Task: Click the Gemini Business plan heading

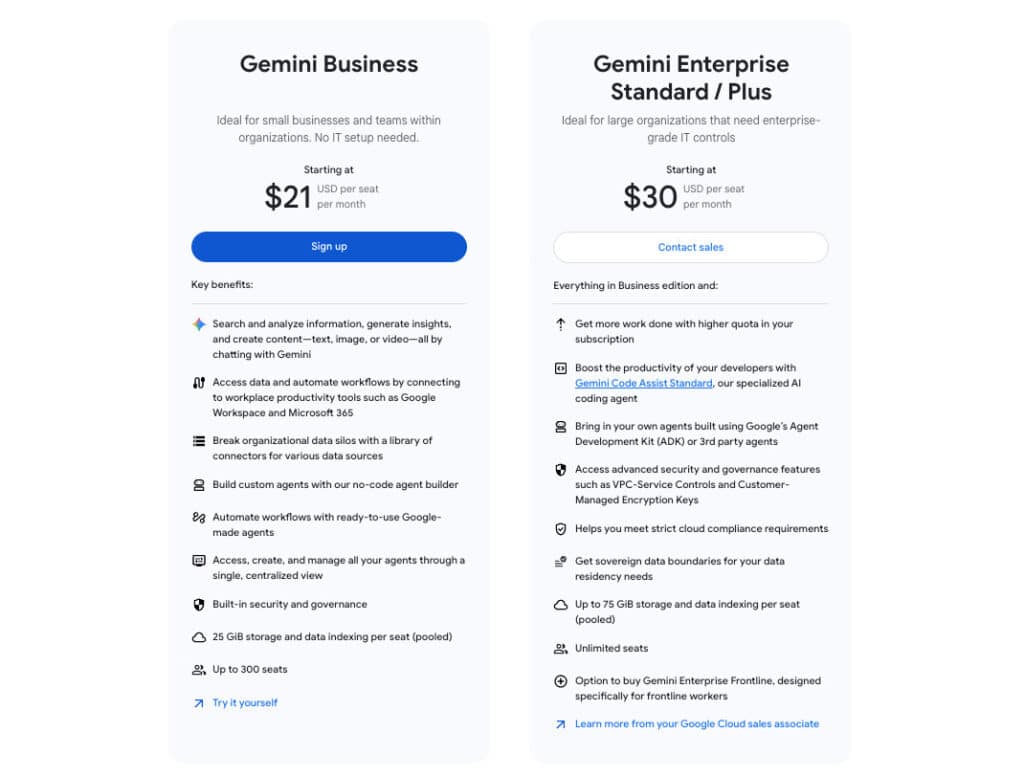Action: (329, 64)
